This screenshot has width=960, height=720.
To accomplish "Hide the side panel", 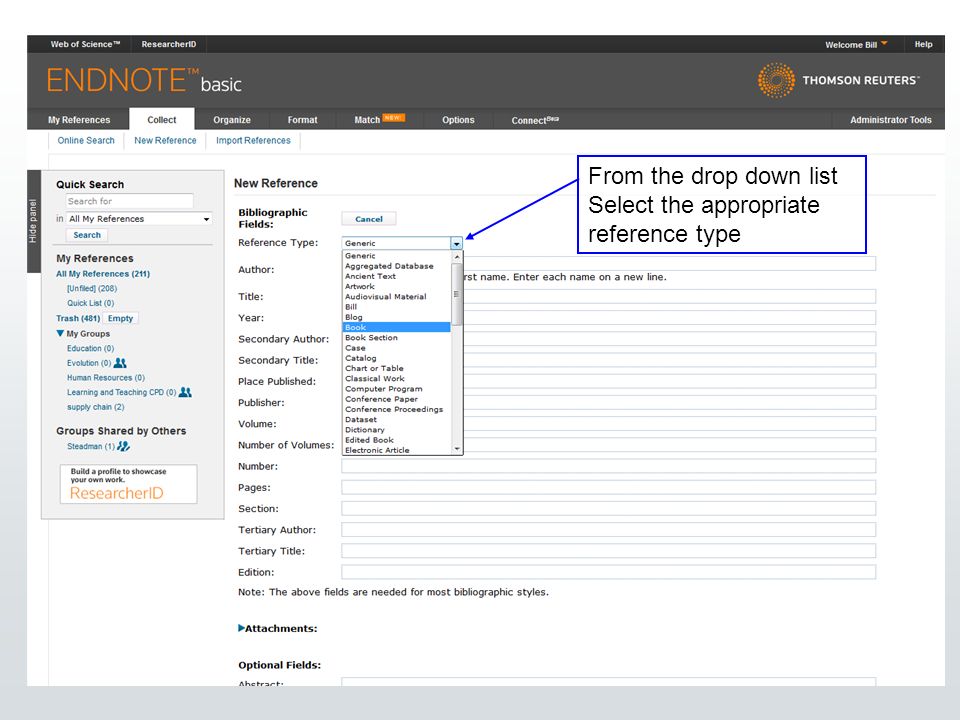I will (33, 221).
